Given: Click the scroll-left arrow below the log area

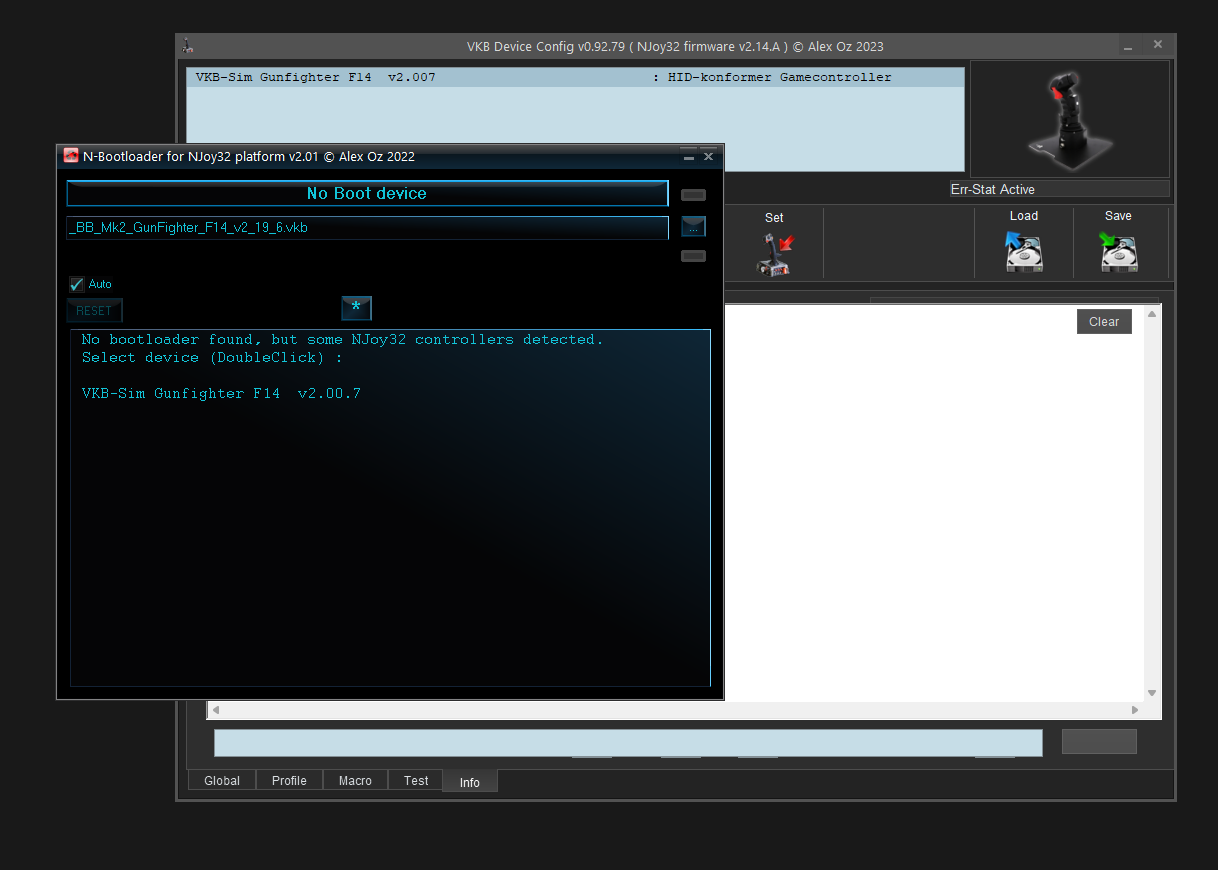Looking at the screenshot, I should [x=215, y=710].
